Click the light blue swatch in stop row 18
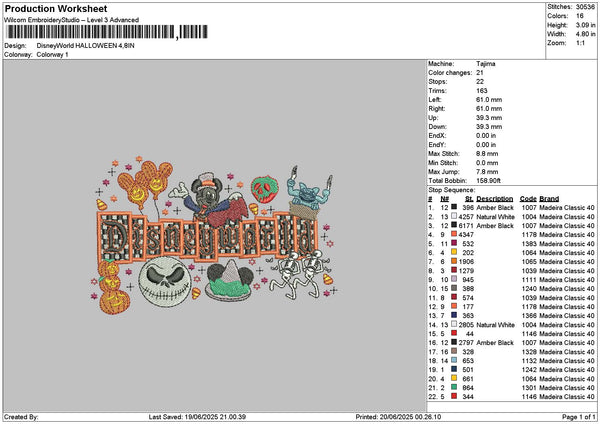Image resolution: width=600 pixels, height=424 pixels. 454,360
